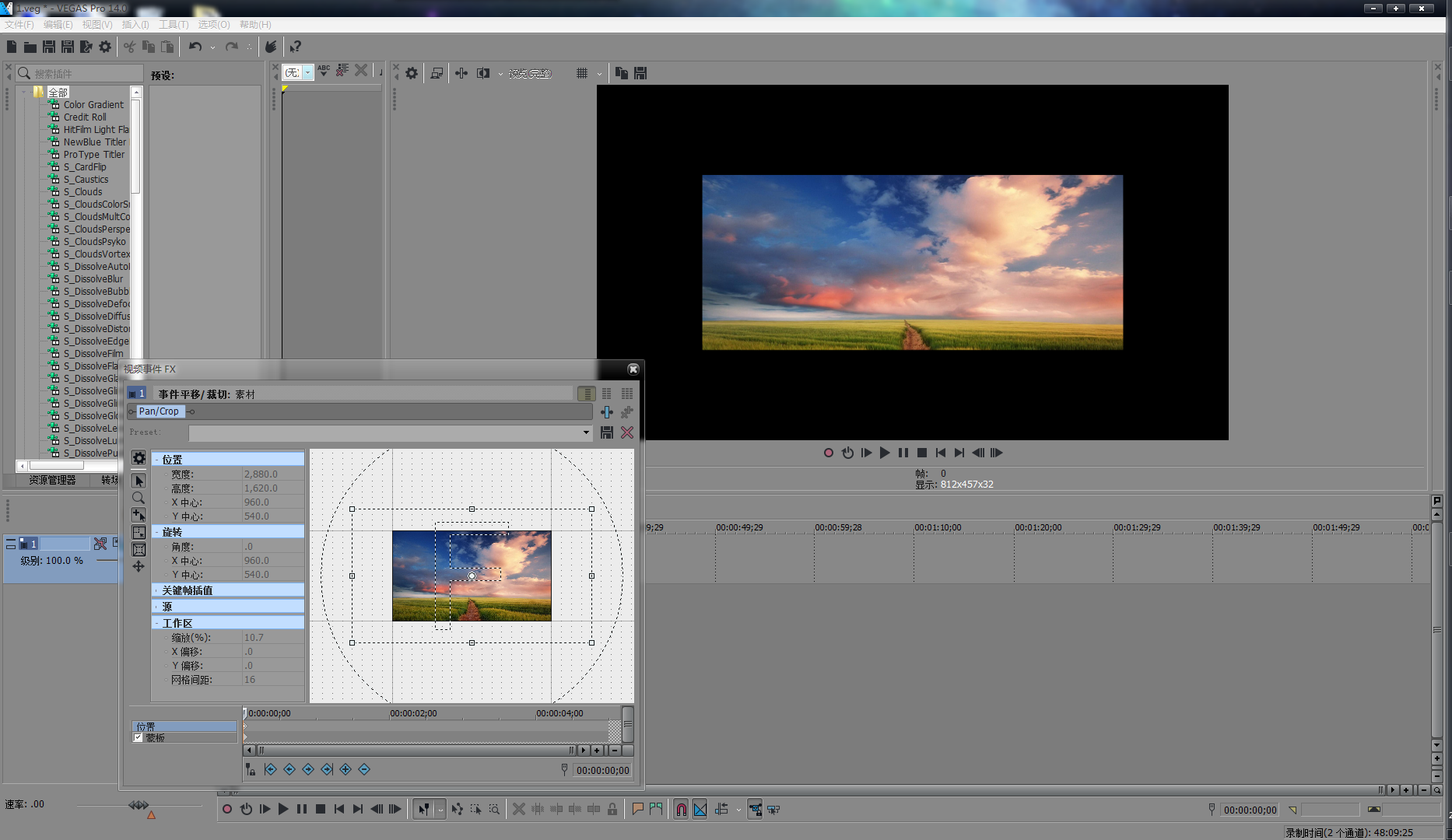Click the 宽度 value field 2,880.0
The height and width of the screenshot is (840, 1452).
273,474
